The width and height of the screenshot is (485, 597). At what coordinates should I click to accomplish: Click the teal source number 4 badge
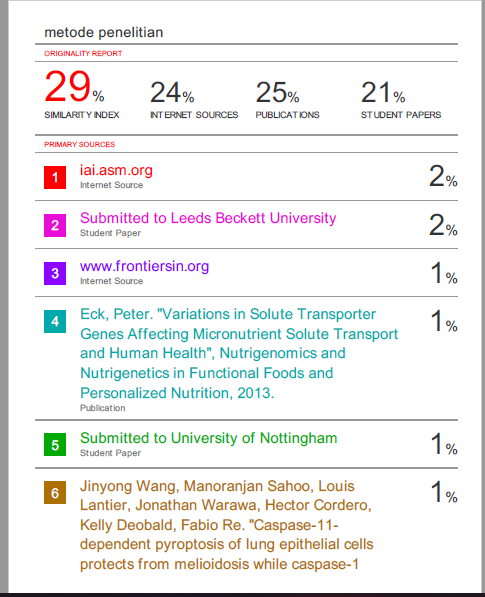(55, 321)
